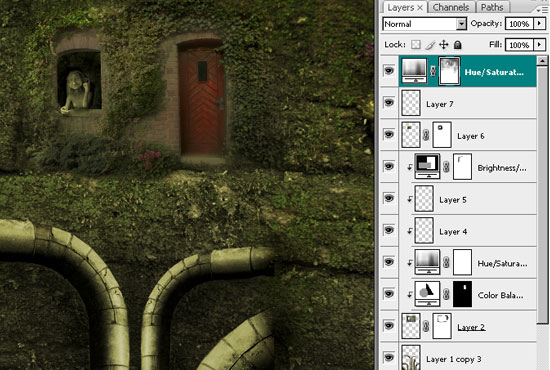Select Layer 4 thumbnail
Viewport: 550px width, 370px height.
pos(424,231)
